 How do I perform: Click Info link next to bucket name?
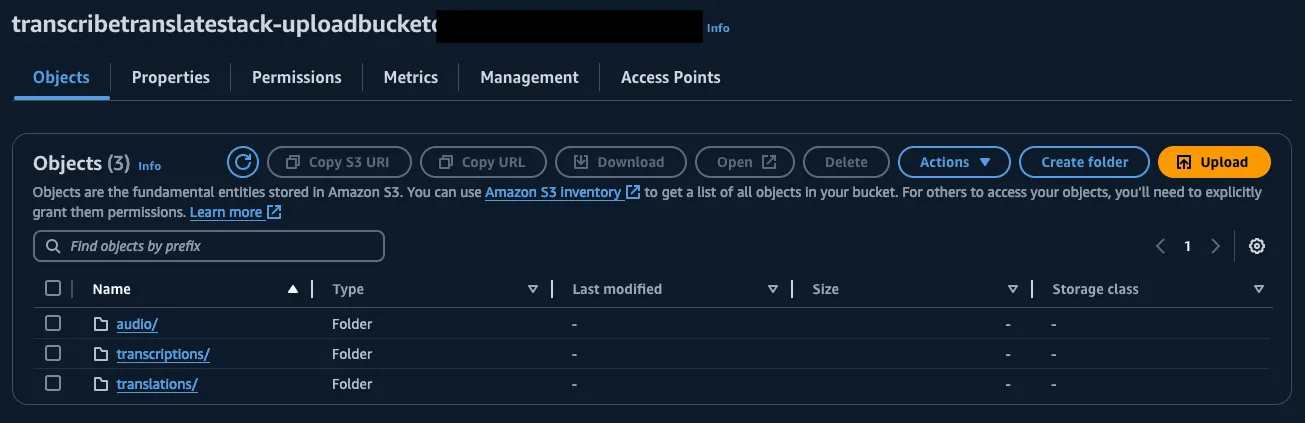pyautogui.click(x=718, y=28)
